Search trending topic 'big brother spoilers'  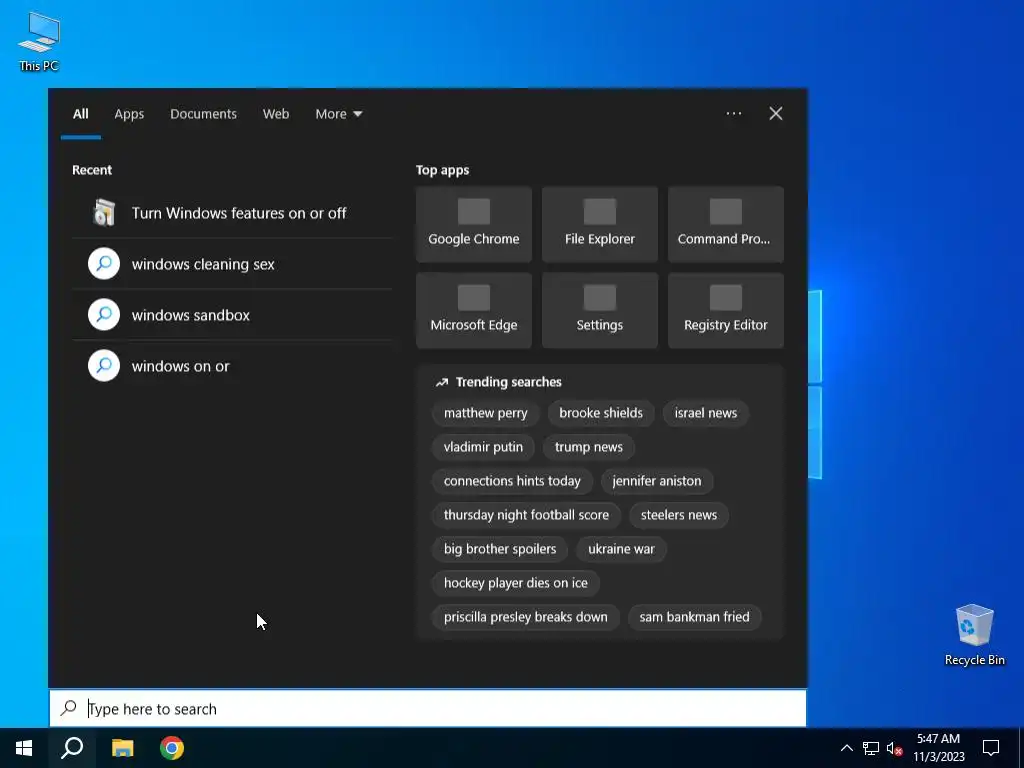(500, 549)
